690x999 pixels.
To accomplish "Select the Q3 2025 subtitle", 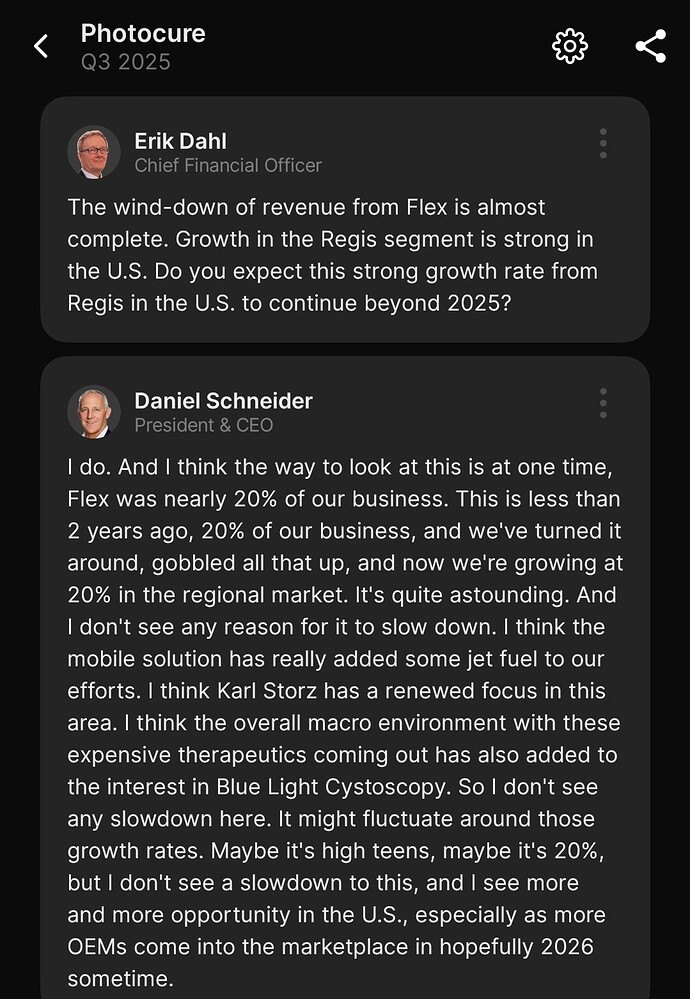I will pos(126,62).
